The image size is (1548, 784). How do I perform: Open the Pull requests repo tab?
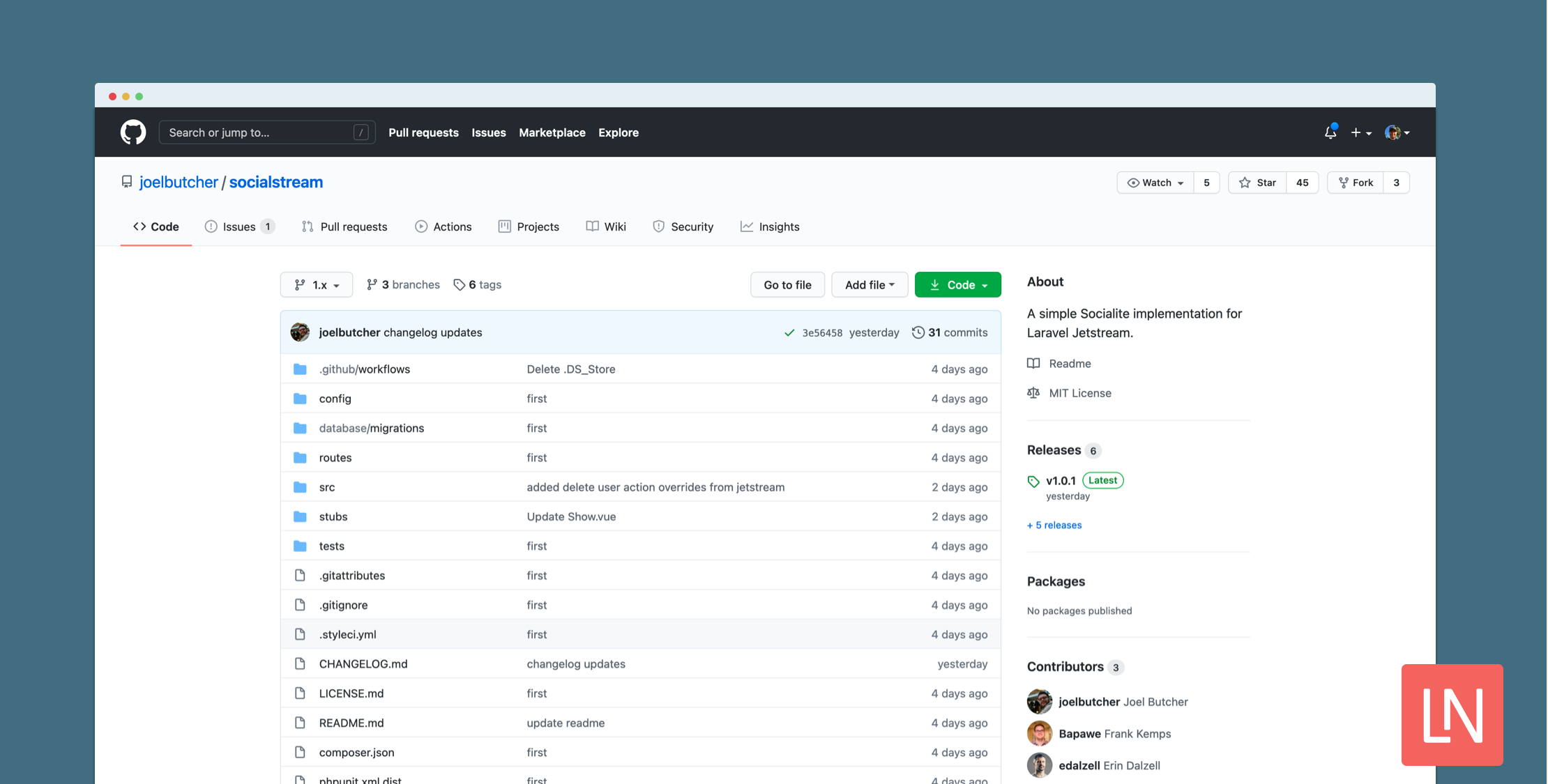coord(344,226)
